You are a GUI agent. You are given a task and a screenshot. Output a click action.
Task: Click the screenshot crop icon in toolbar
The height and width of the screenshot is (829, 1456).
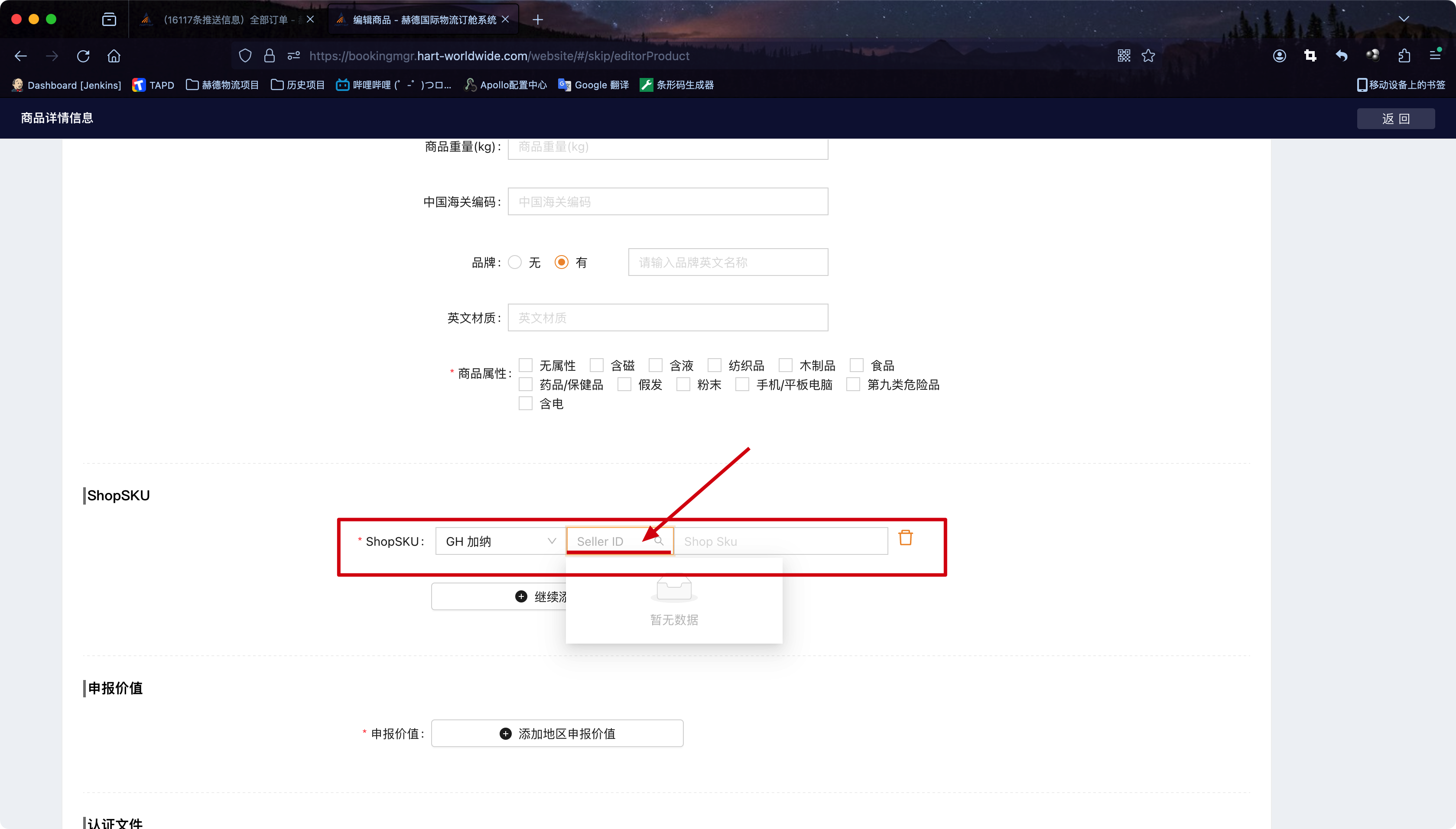pos(1310,56)
